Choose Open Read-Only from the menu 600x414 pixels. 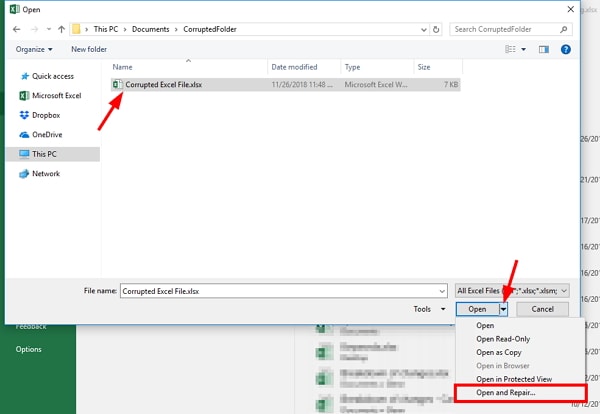[x=503, y=339]
